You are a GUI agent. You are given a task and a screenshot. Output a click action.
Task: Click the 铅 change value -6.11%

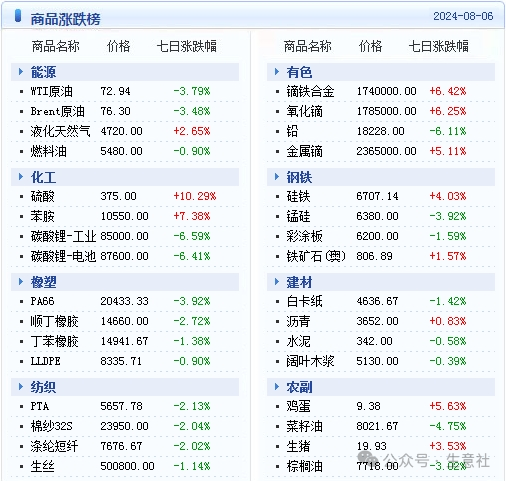click(448, 131)
